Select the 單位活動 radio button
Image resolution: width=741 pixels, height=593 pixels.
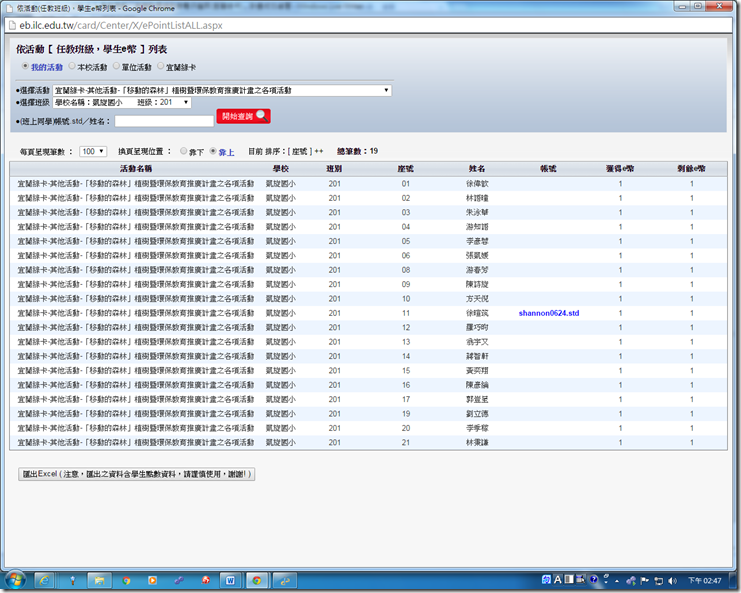(116, 67)
